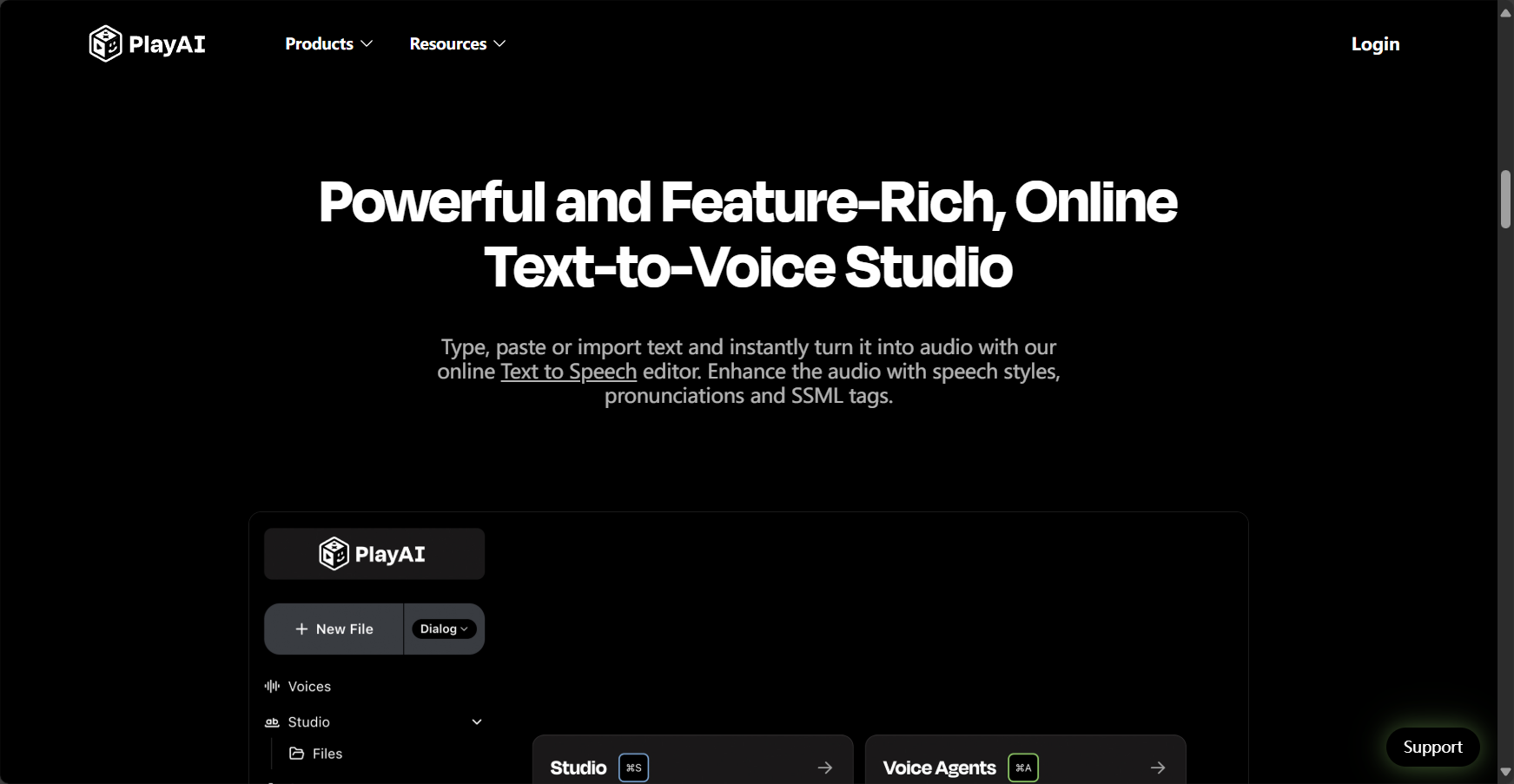Viewport: 1514px width, 784px height.
Task: Click the waveform icon next to Voices
Action: coord(272,686)
